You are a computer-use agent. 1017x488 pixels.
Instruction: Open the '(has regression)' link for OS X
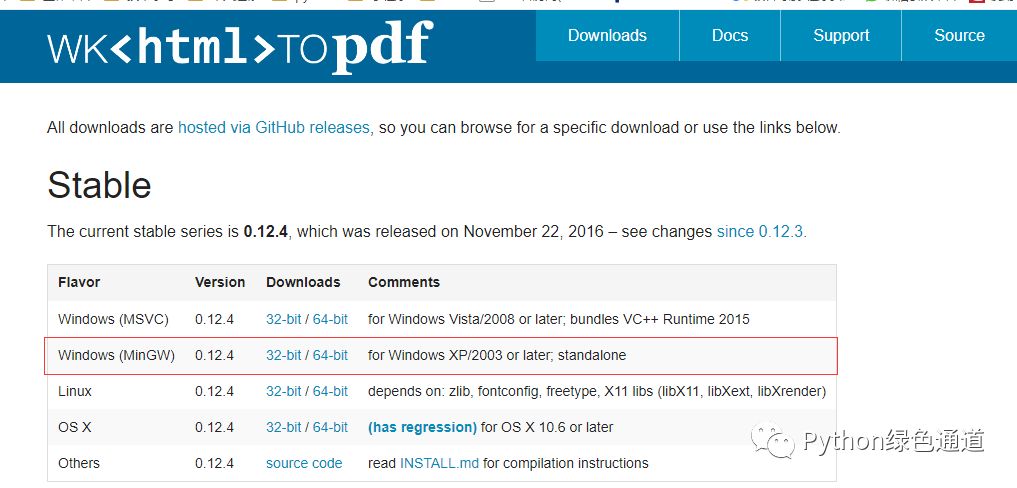pos(422,428)
